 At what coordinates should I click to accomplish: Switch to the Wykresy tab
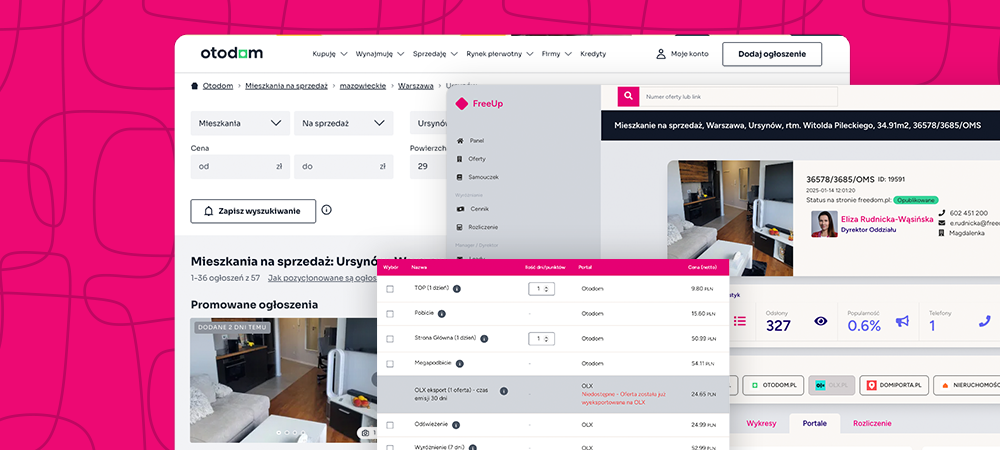[x=761, y=424]
